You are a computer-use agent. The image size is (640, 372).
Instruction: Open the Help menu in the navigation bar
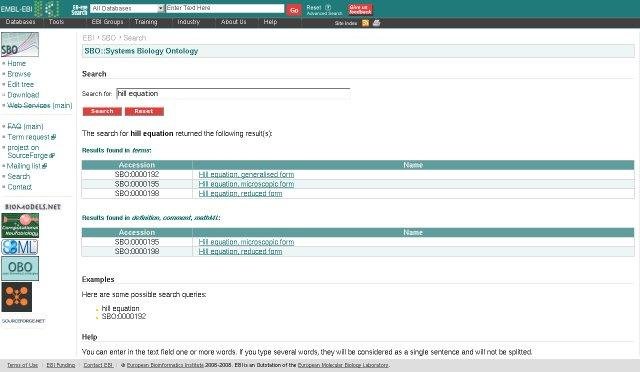[x=270, y=22]
